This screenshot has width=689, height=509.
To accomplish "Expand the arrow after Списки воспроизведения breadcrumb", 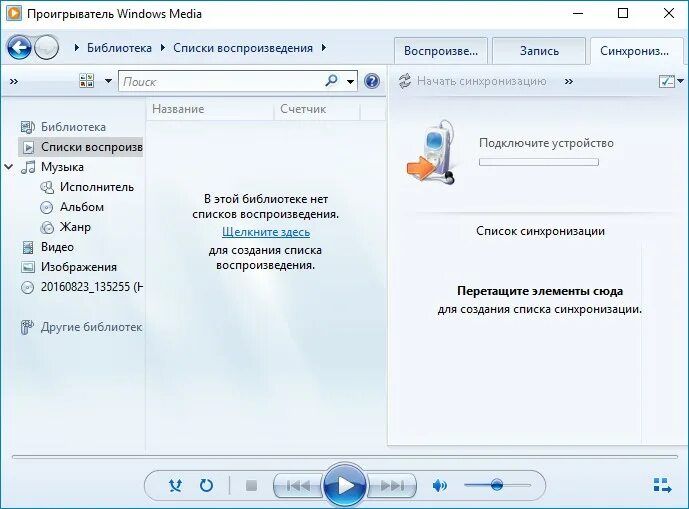I will click(324, 47).
